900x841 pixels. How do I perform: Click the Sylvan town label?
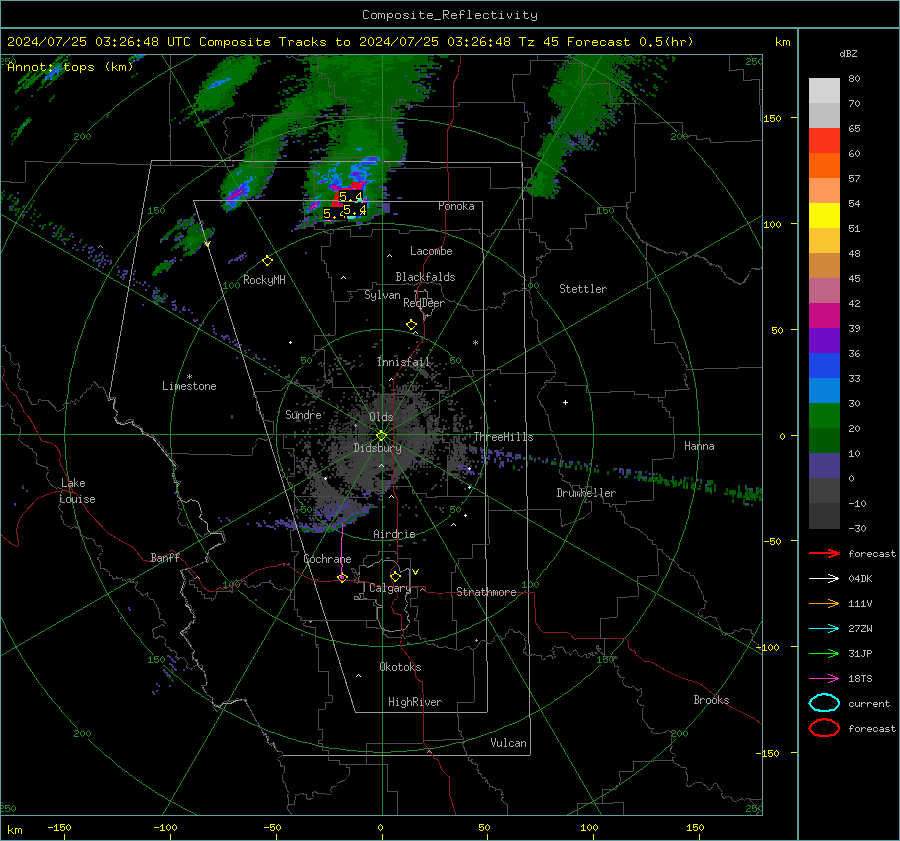(382, 295)
